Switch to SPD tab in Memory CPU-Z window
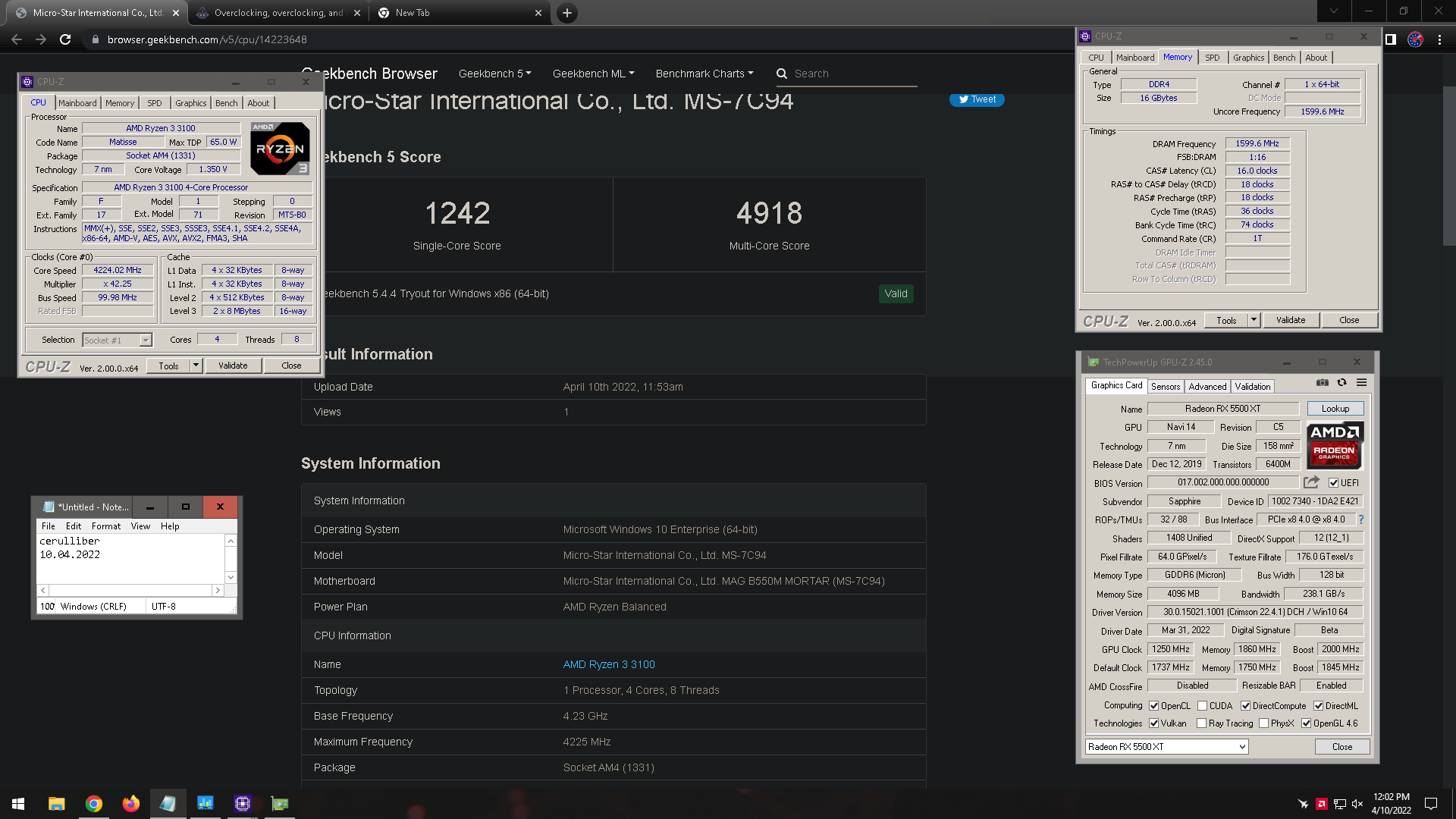The height and width of the screenshot is (819, 1456). click(1212, 58)
